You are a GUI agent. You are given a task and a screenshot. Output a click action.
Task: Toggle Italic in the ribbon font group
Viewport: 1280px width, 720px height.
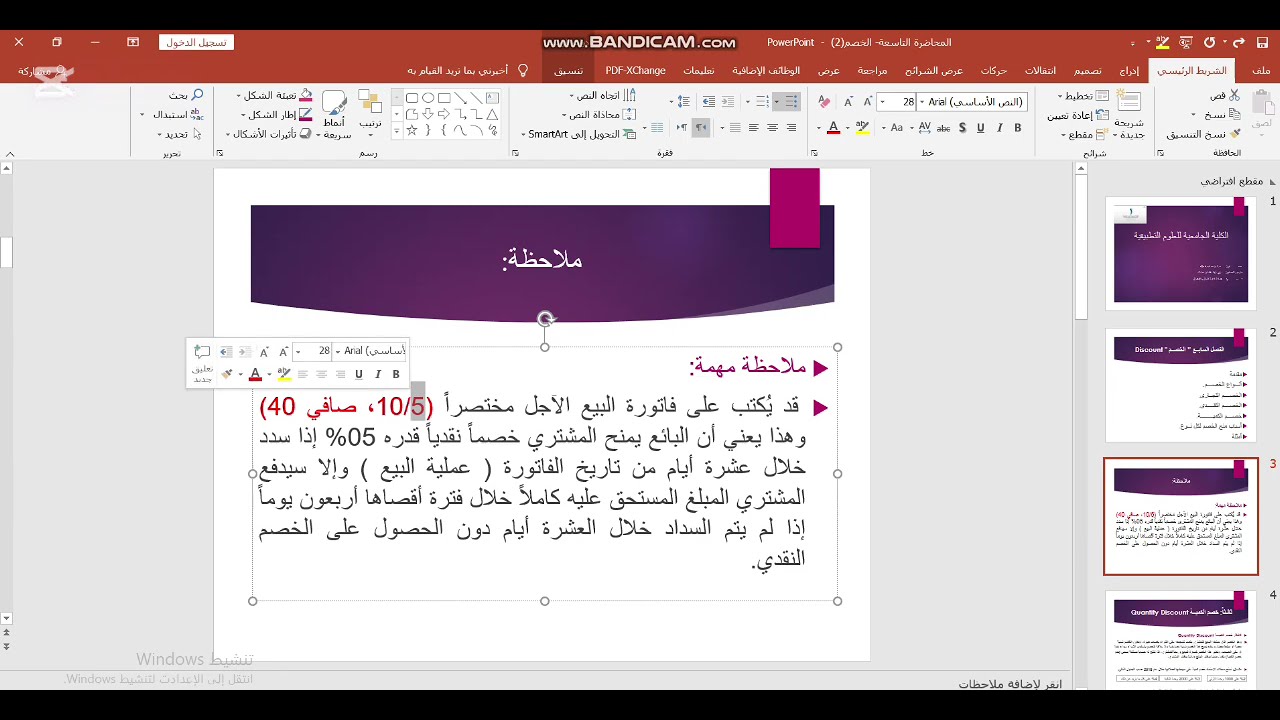click(x=999, y=128)
